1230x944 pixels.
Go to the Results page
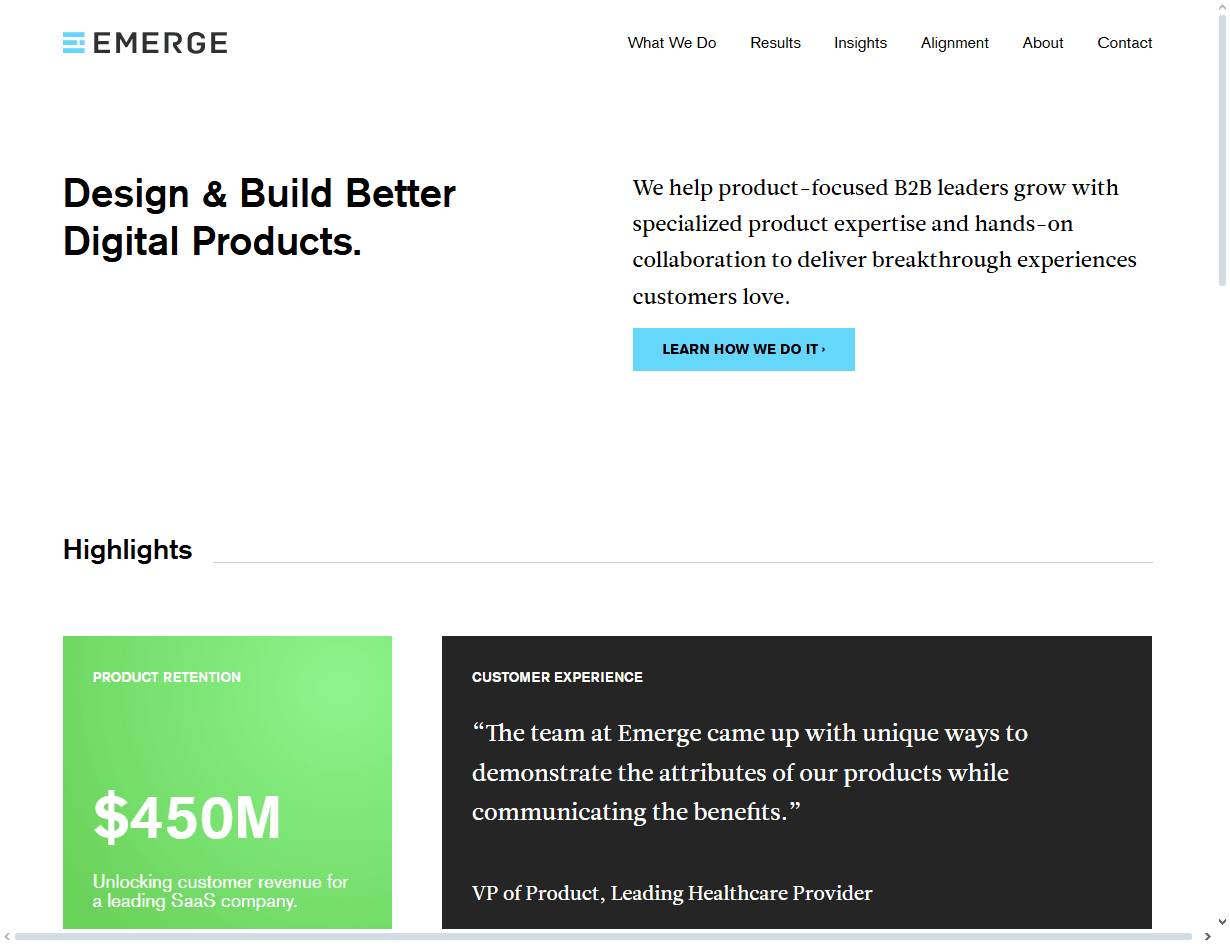[775, 43]
